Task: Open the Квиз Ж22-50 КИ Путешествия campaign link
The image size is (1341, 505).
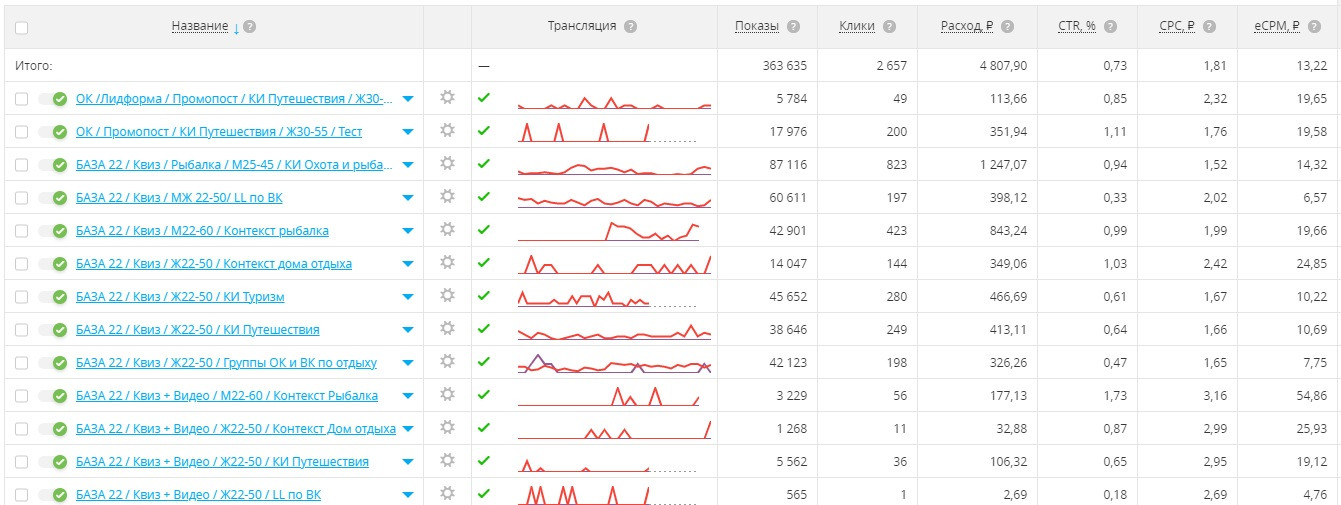Action: coord(198,330)
